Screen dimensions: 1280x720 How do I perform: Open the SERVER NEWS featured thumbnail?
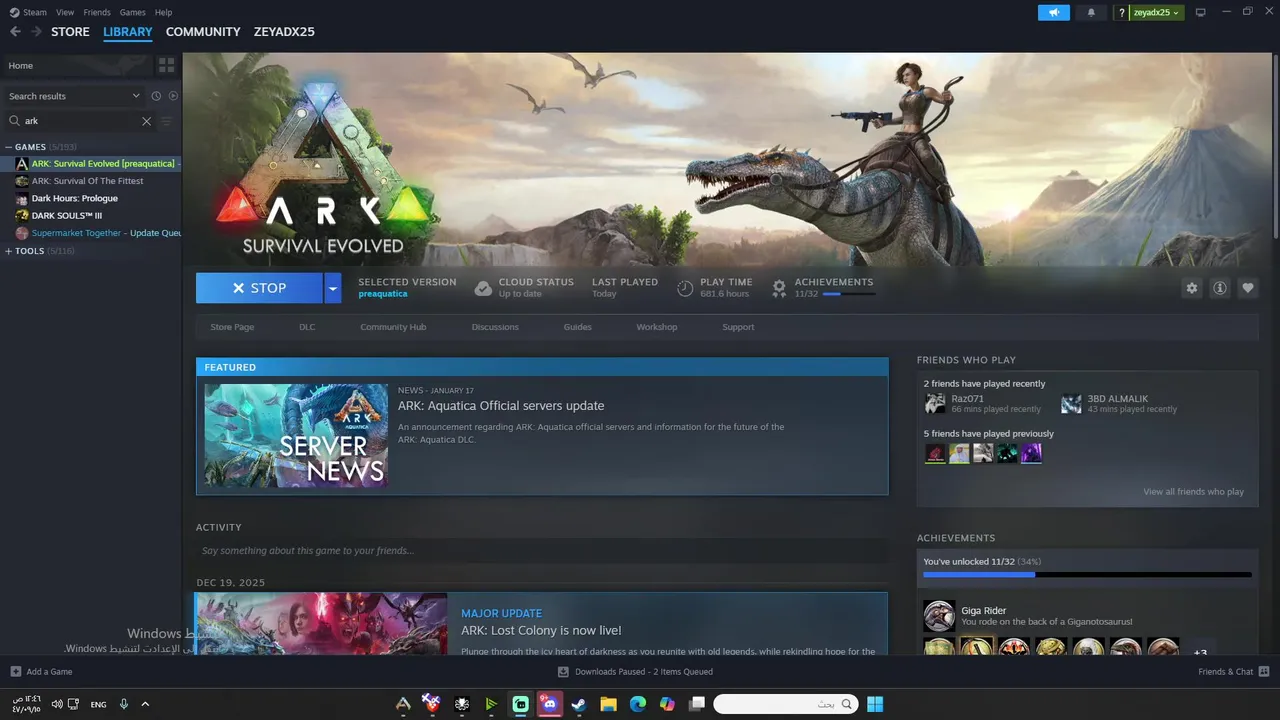coord(296,436)
